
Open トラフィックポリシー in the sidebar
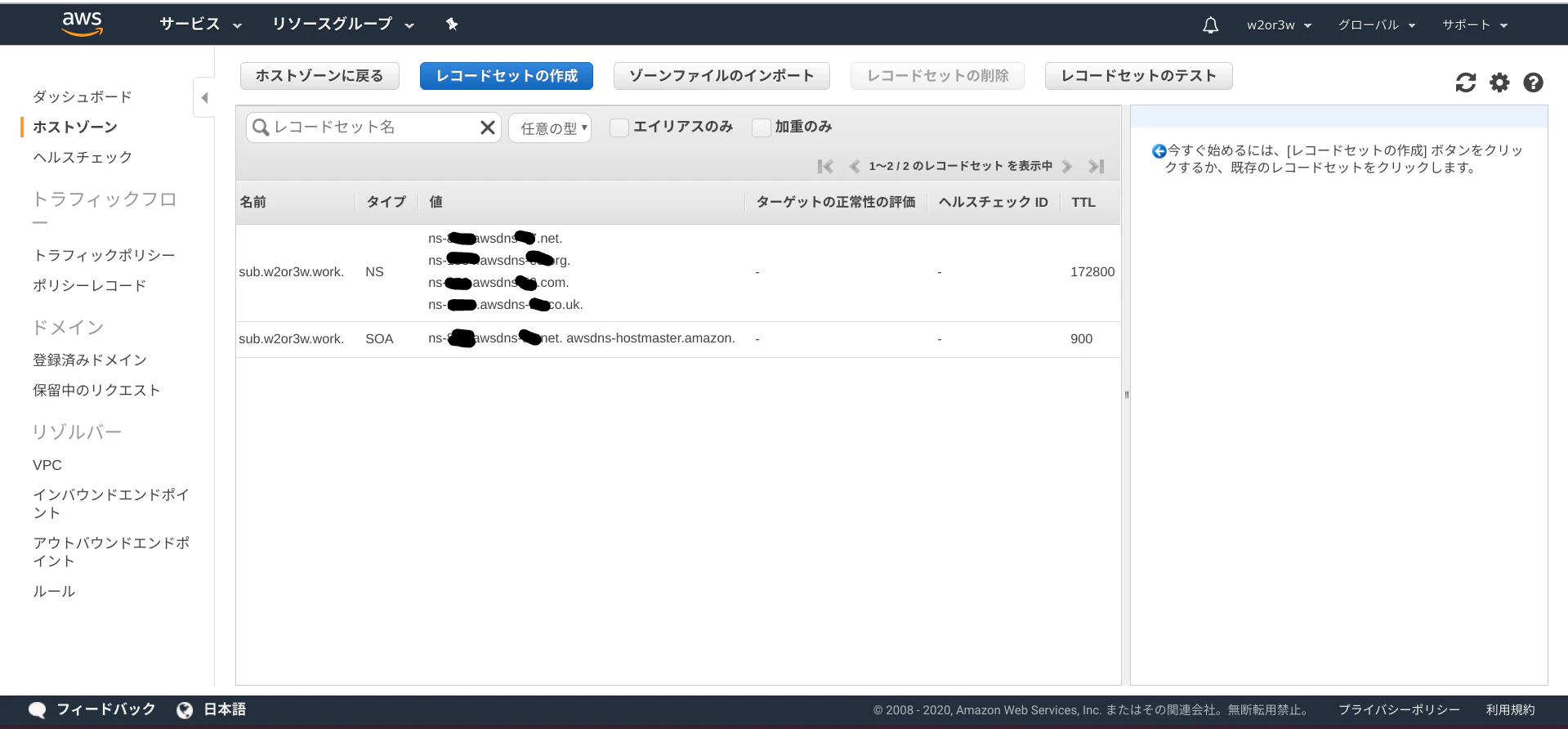coord(104,255)
